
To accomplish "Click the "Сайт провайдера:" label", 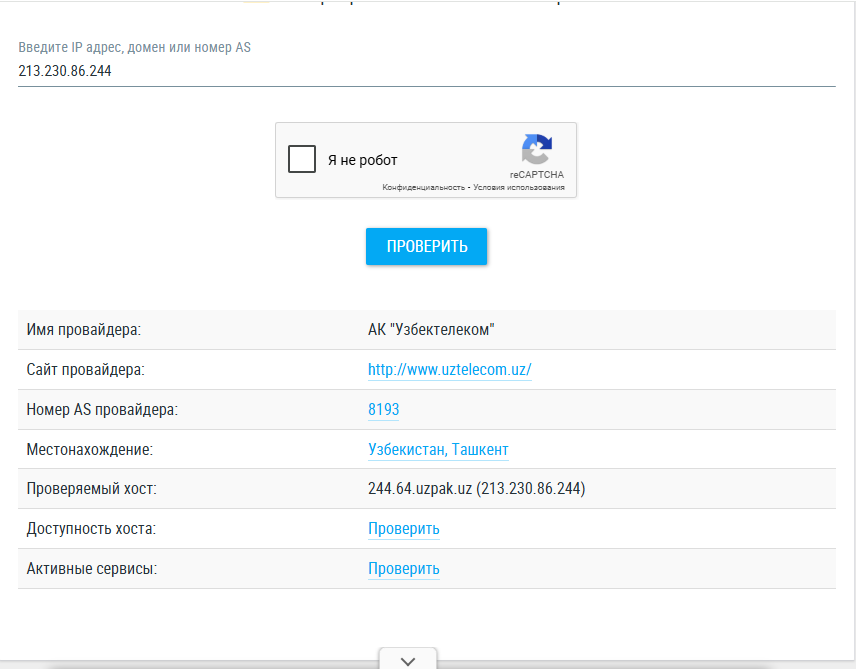I will coord(86,370).
